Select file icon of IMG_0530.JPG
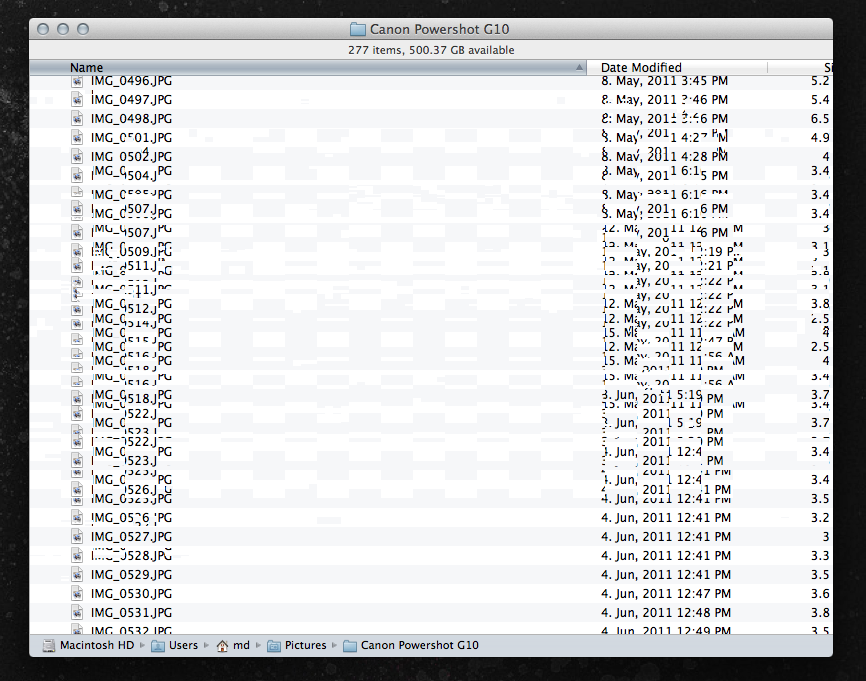This screenshot has width=866, height=681. click(x=77, y=593)
